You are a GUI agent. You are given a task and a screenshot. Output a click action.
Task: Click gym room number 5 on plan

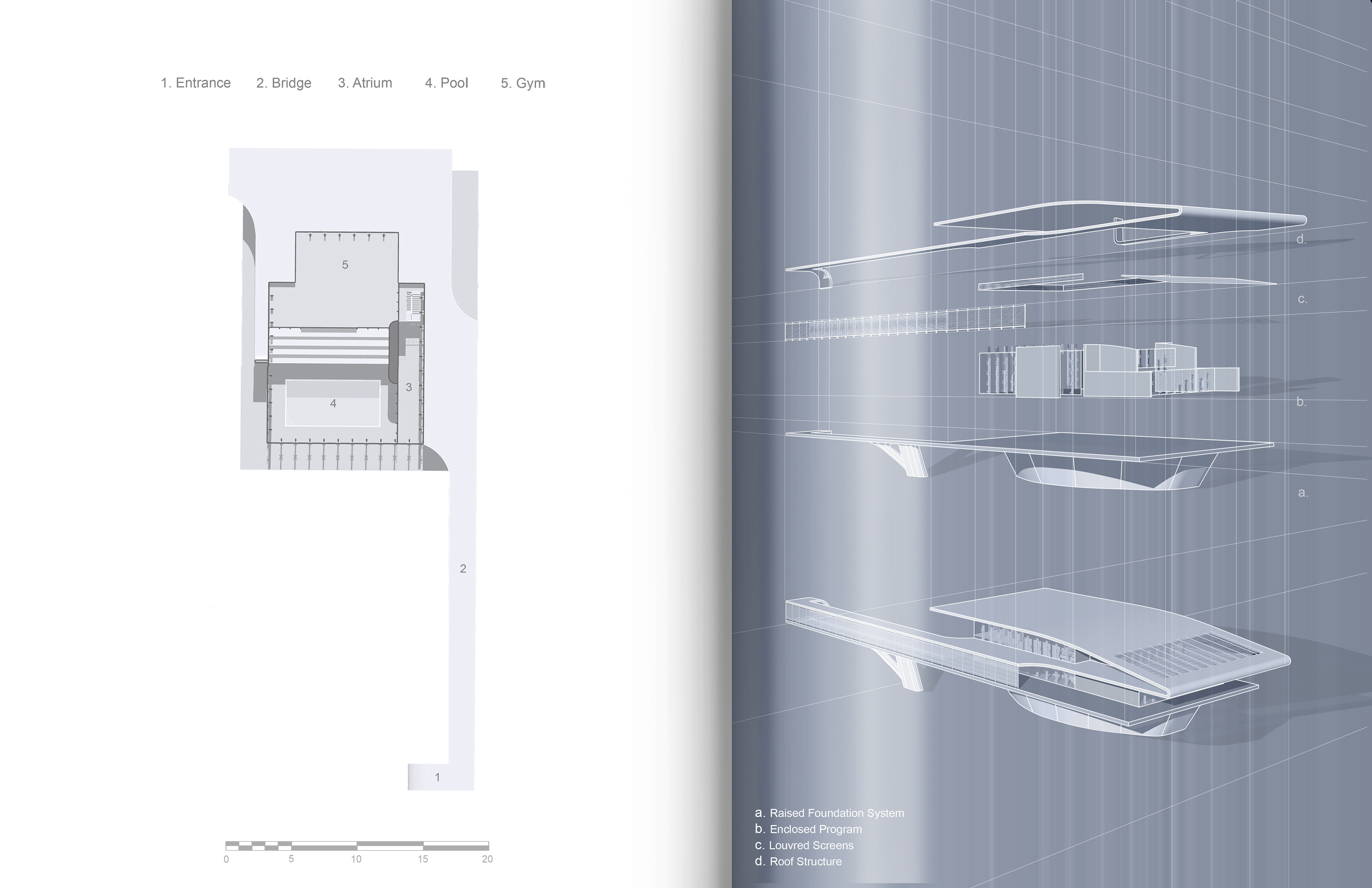pos(345,265)
